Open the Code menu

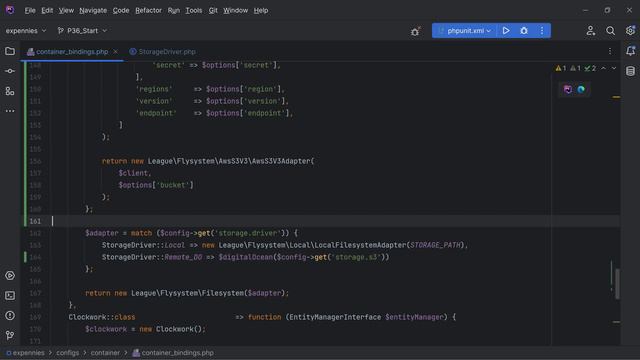click(x=121, y=10)
